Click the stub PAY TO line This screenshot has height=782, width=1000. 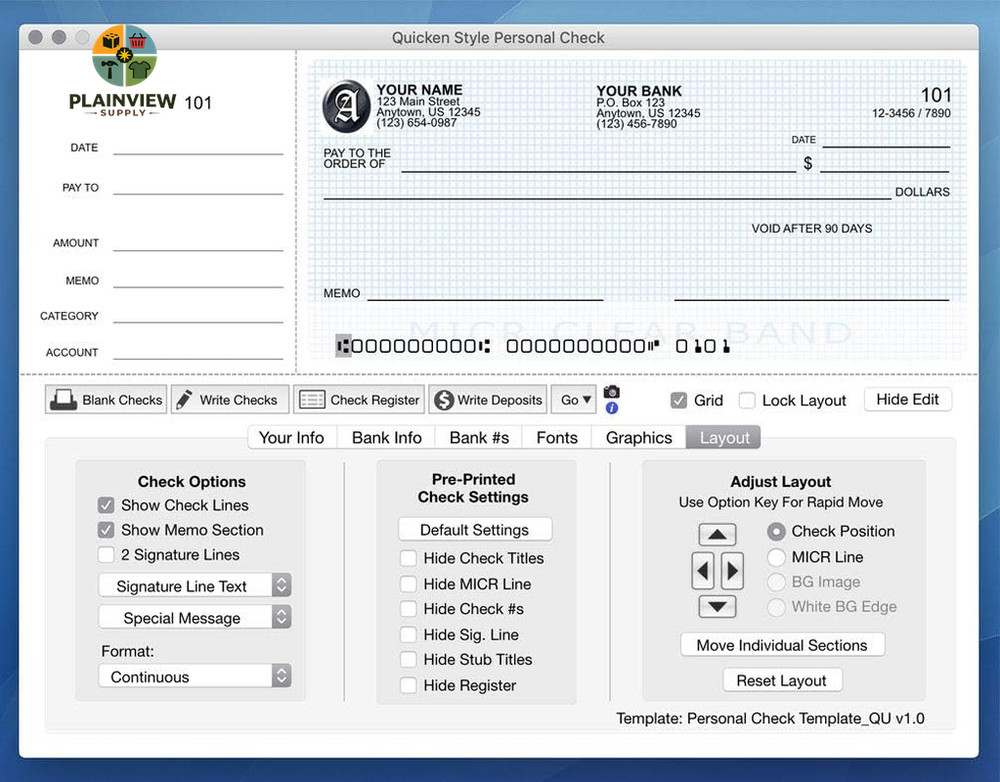(x=198, y=193)
